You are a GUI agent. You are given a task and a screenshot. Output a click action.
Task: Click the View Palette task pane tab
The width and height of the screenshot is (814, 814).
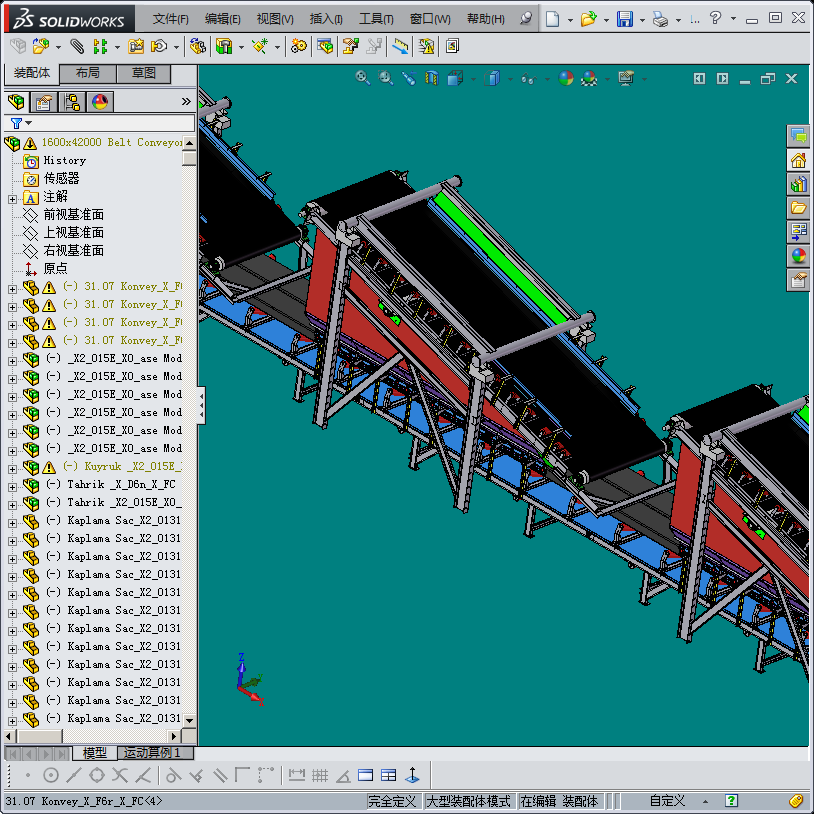pyautogui.click(x=798, y=232)
